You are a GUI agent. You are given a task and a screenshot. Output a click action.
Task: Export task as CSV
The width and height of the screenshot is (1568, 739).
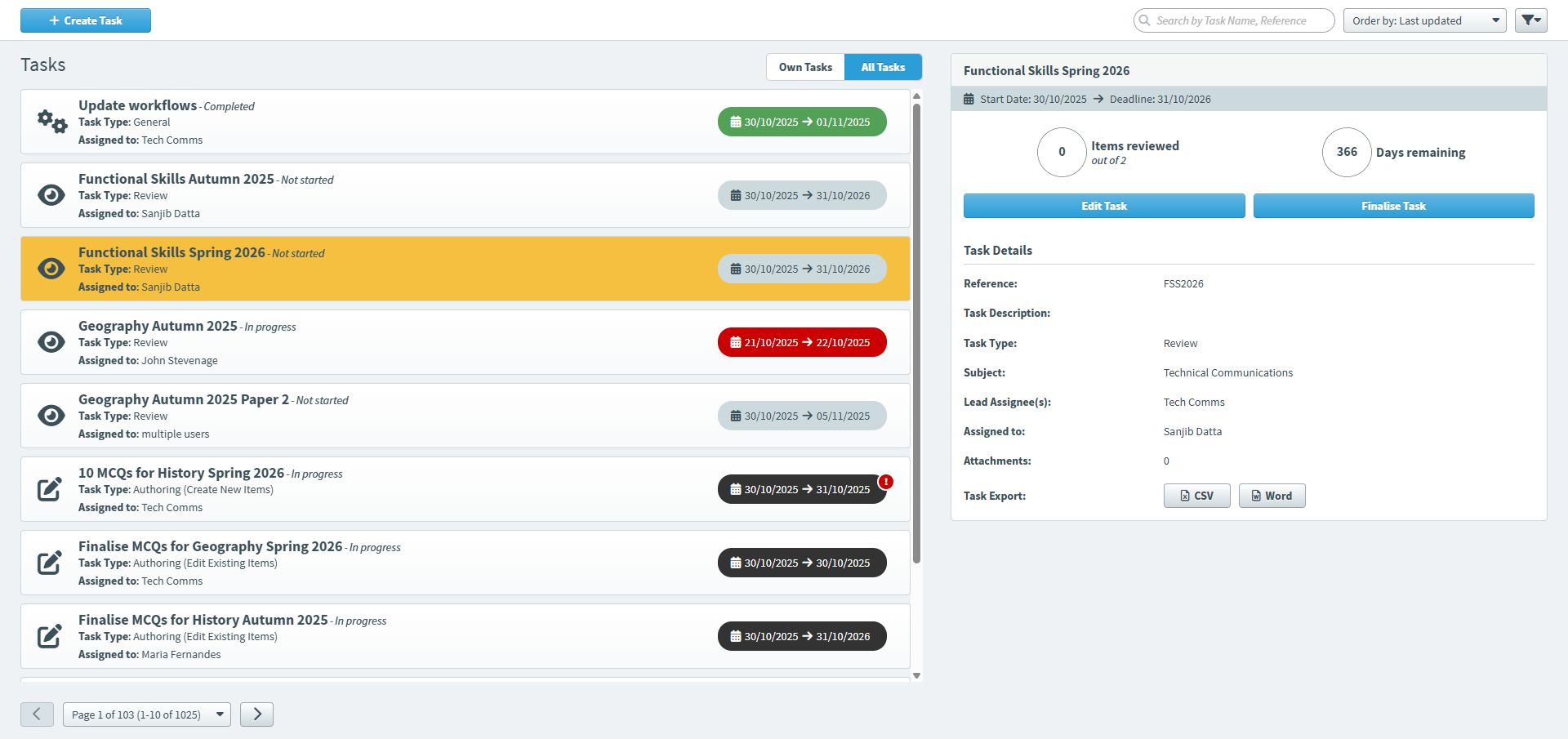point(1196,496)
